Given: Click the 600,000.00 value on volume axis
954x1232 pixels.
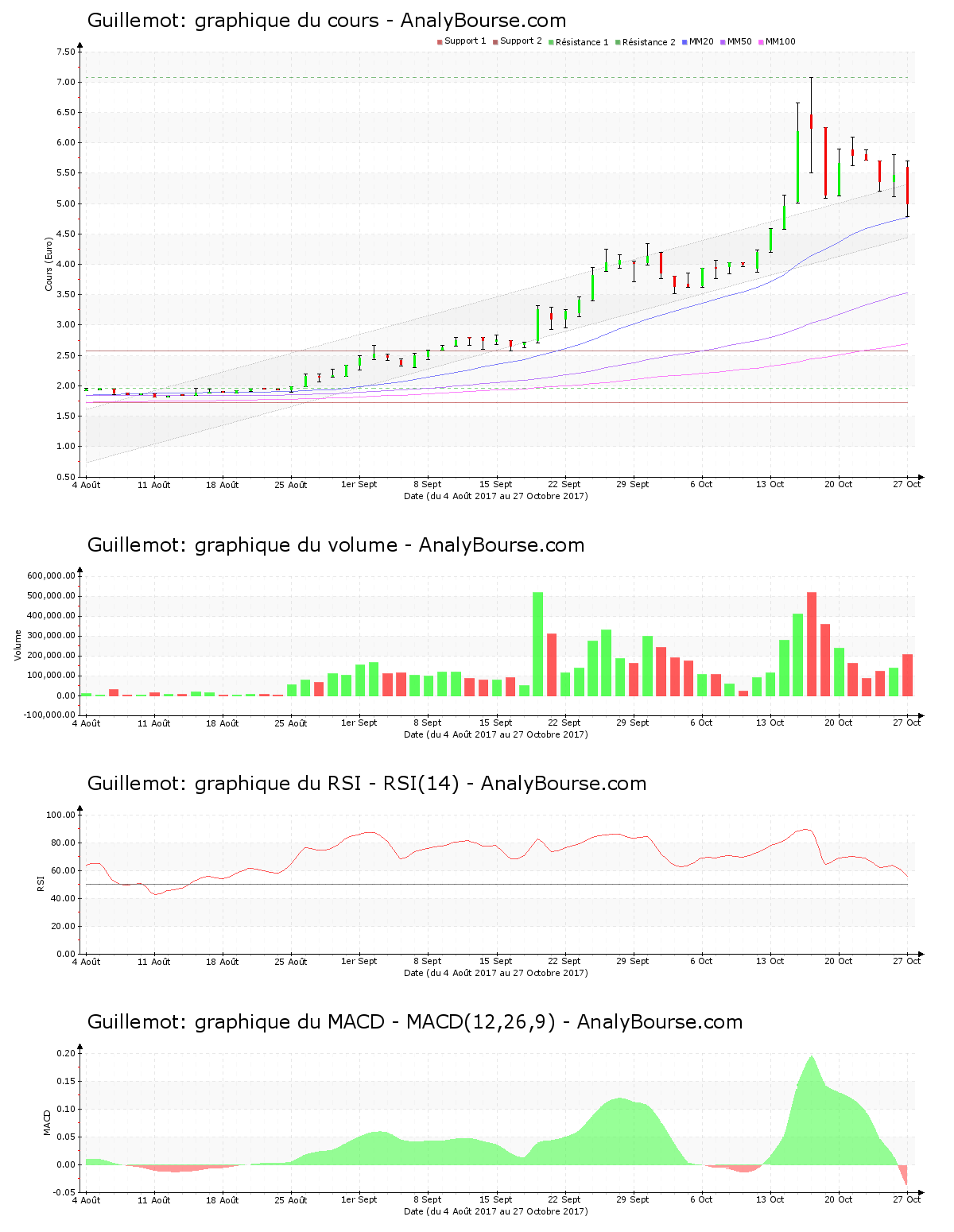Looking at the screenshot, I should point(51,576).
